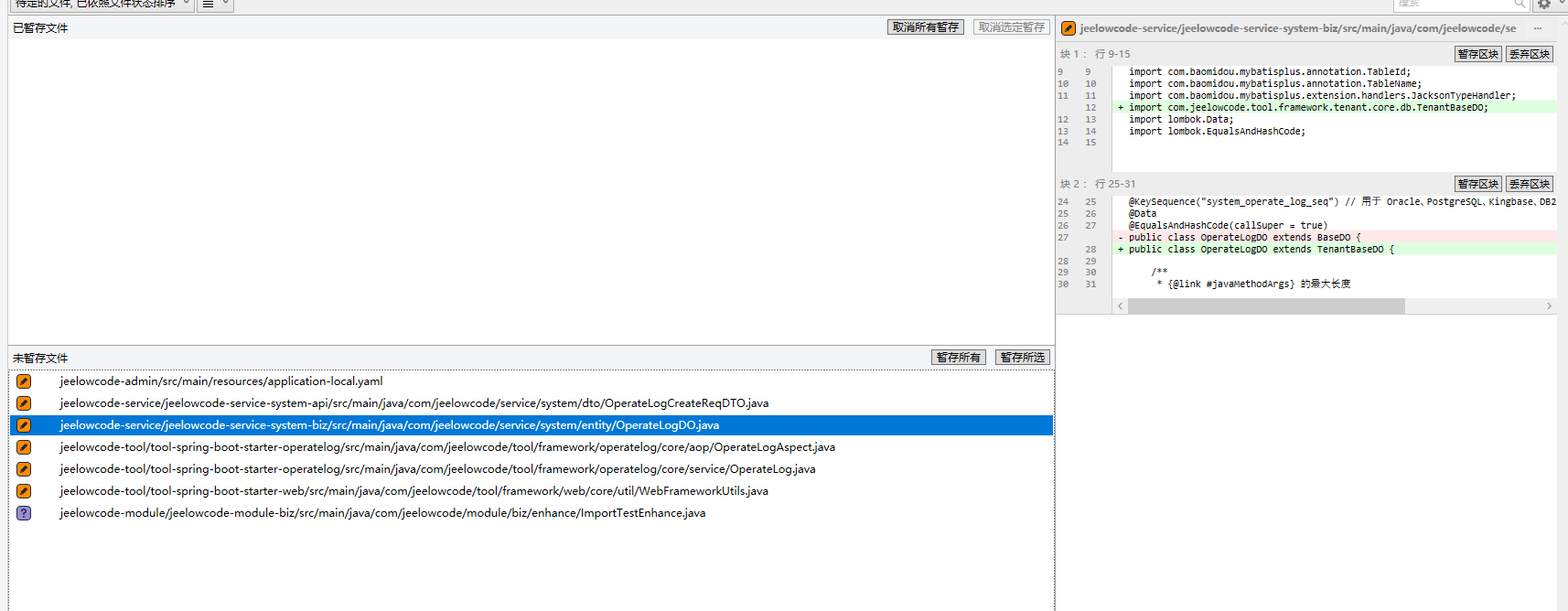Open the ellipsis menu in diff header

pos(1538,28)
